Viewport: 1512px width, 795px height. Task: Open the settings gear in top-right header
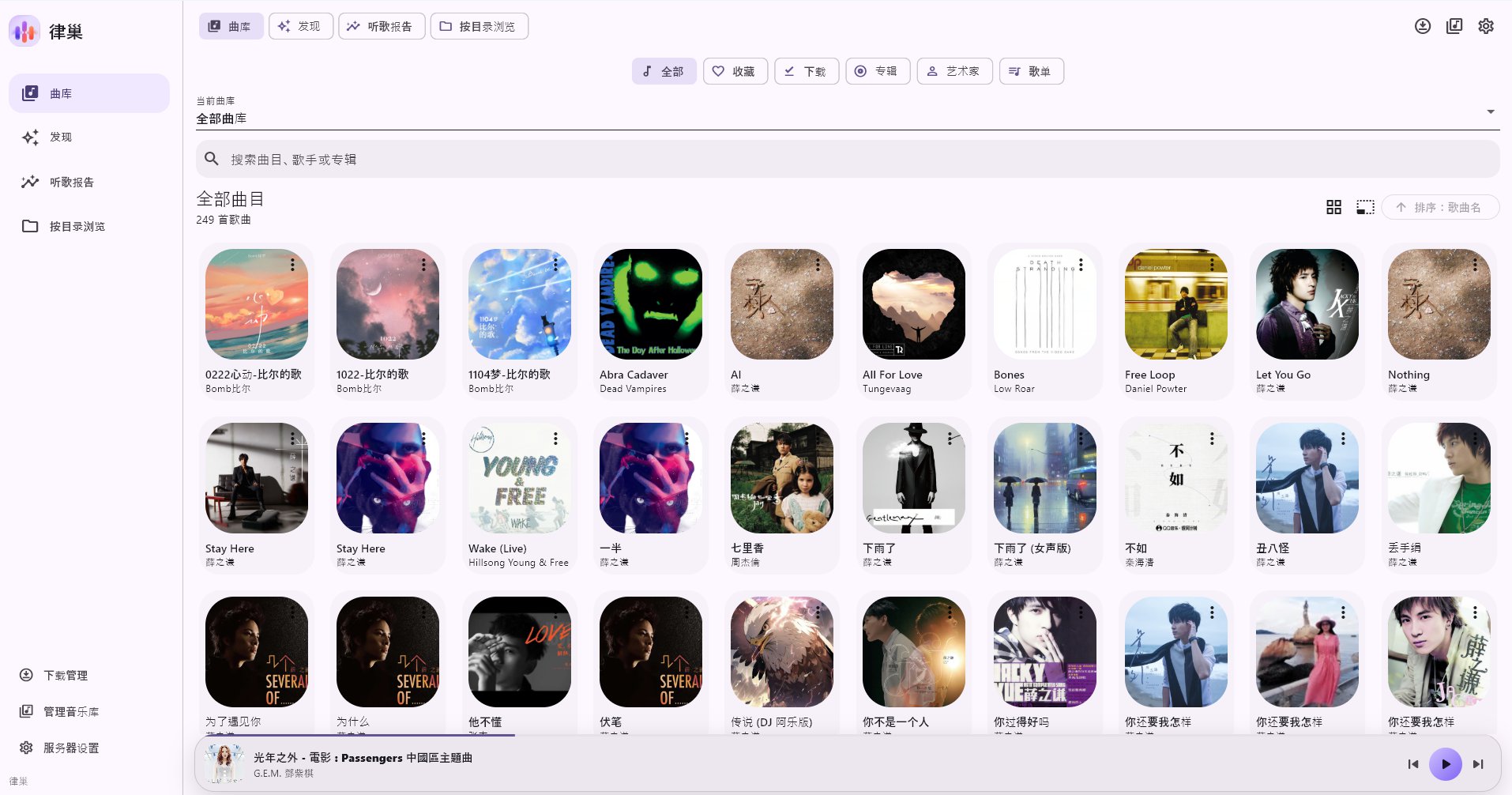[x=1486, y=26]
